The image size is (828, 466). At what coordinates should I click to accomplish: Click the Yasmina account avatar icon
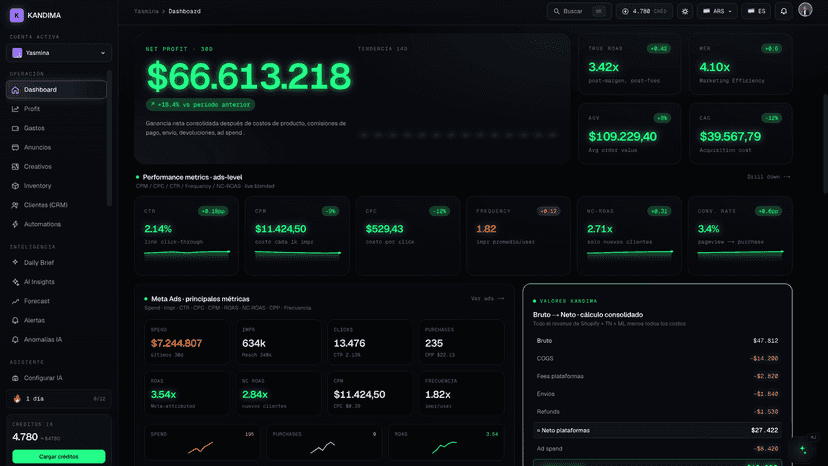tap(17, 53)
